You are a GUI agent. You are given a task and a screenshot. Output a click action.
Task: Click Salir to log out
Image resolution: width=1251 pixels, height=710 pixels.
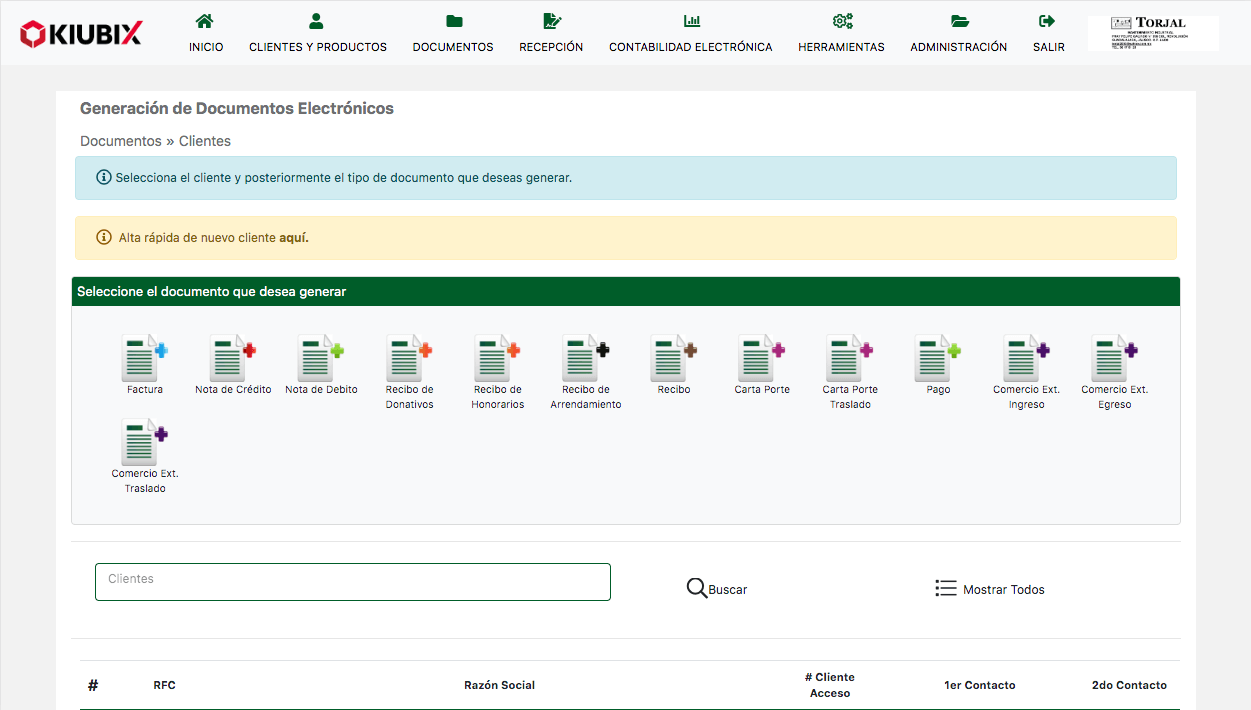pyautogui.click(x=1048, y=33)
